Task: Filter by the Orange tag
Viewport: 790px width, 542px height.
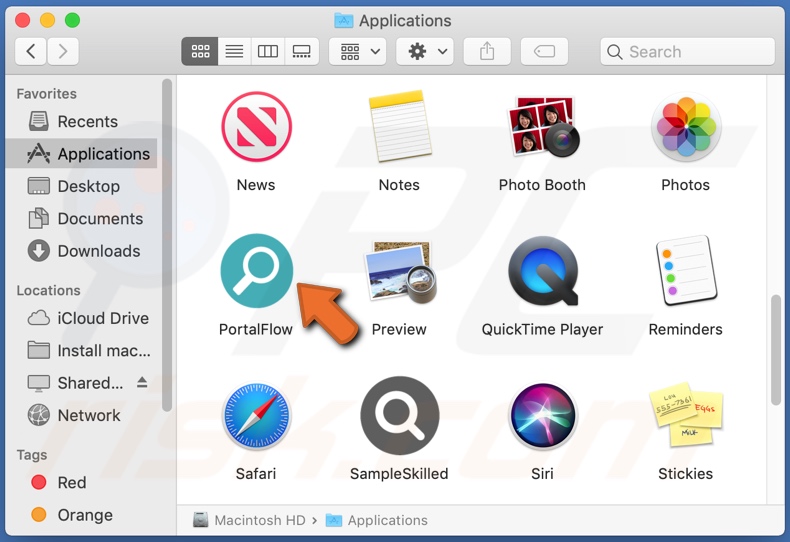Action: pyautogui.click(x=83, y=515)
